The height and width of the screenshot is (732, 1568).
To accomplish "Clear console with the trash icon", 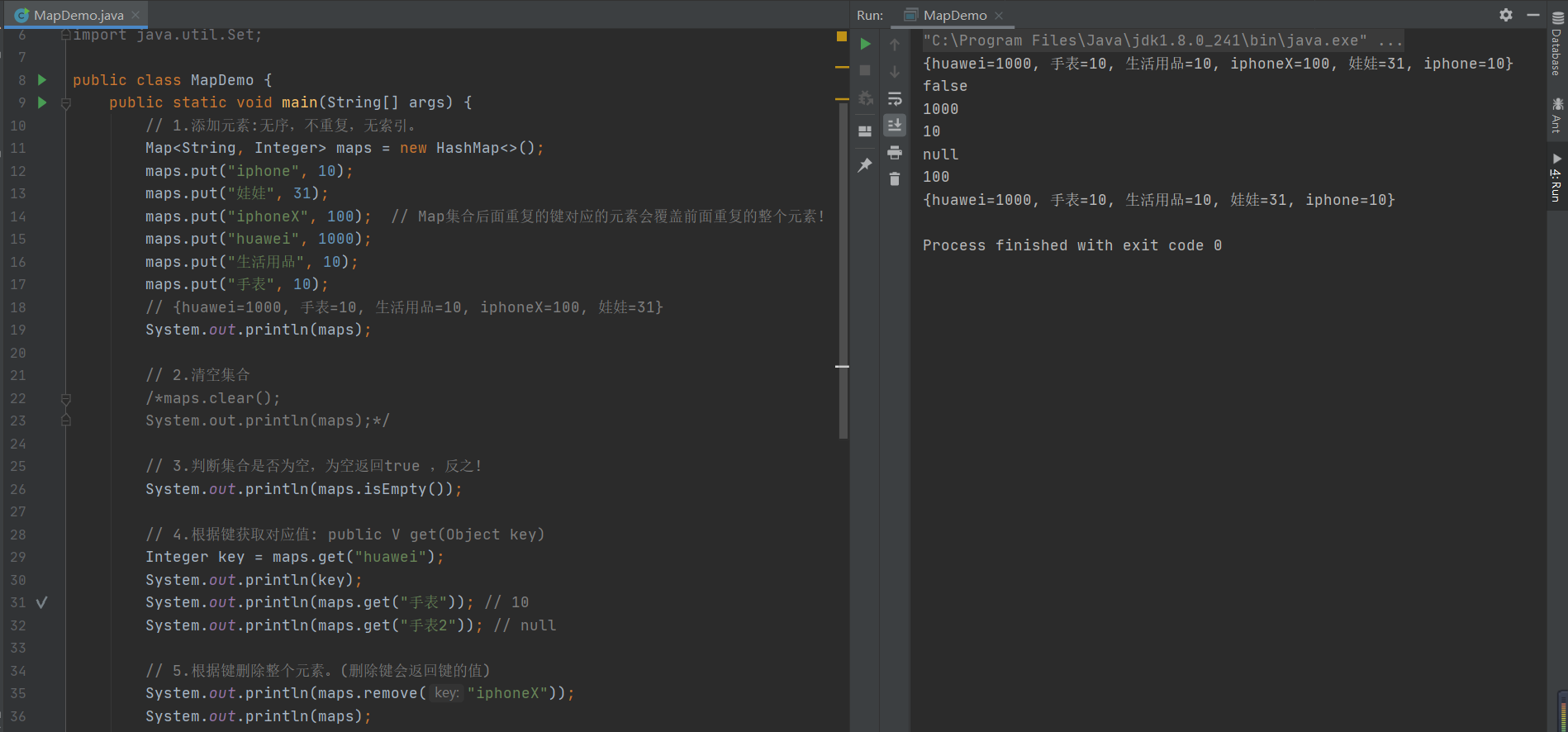I will [x=895, y=179].
